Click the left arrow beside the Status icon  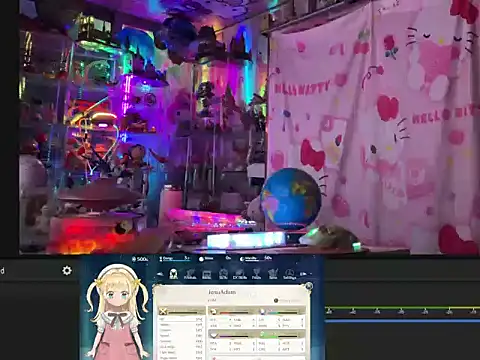[160, 274]
